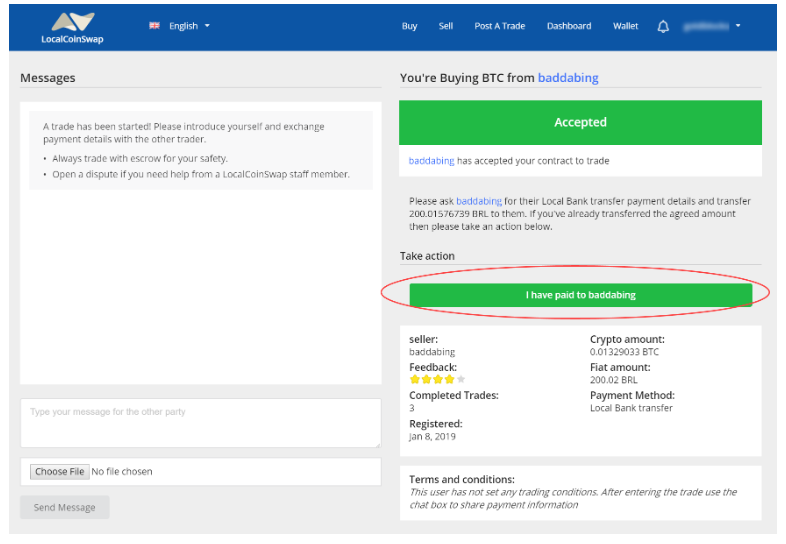Open the notifications bell
The height and width of the screenshot is (544, 786).
click(x=663, y=26)
